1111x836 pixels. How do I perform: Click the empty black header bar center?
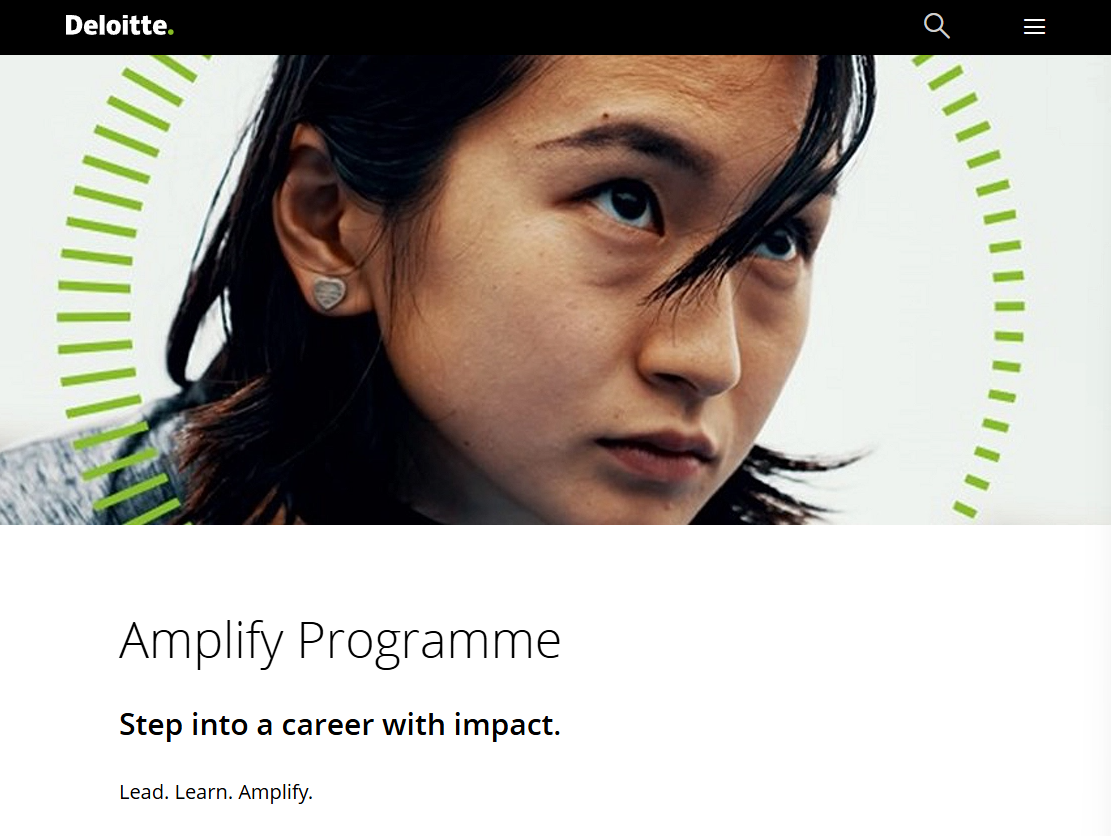click(550, 27)
